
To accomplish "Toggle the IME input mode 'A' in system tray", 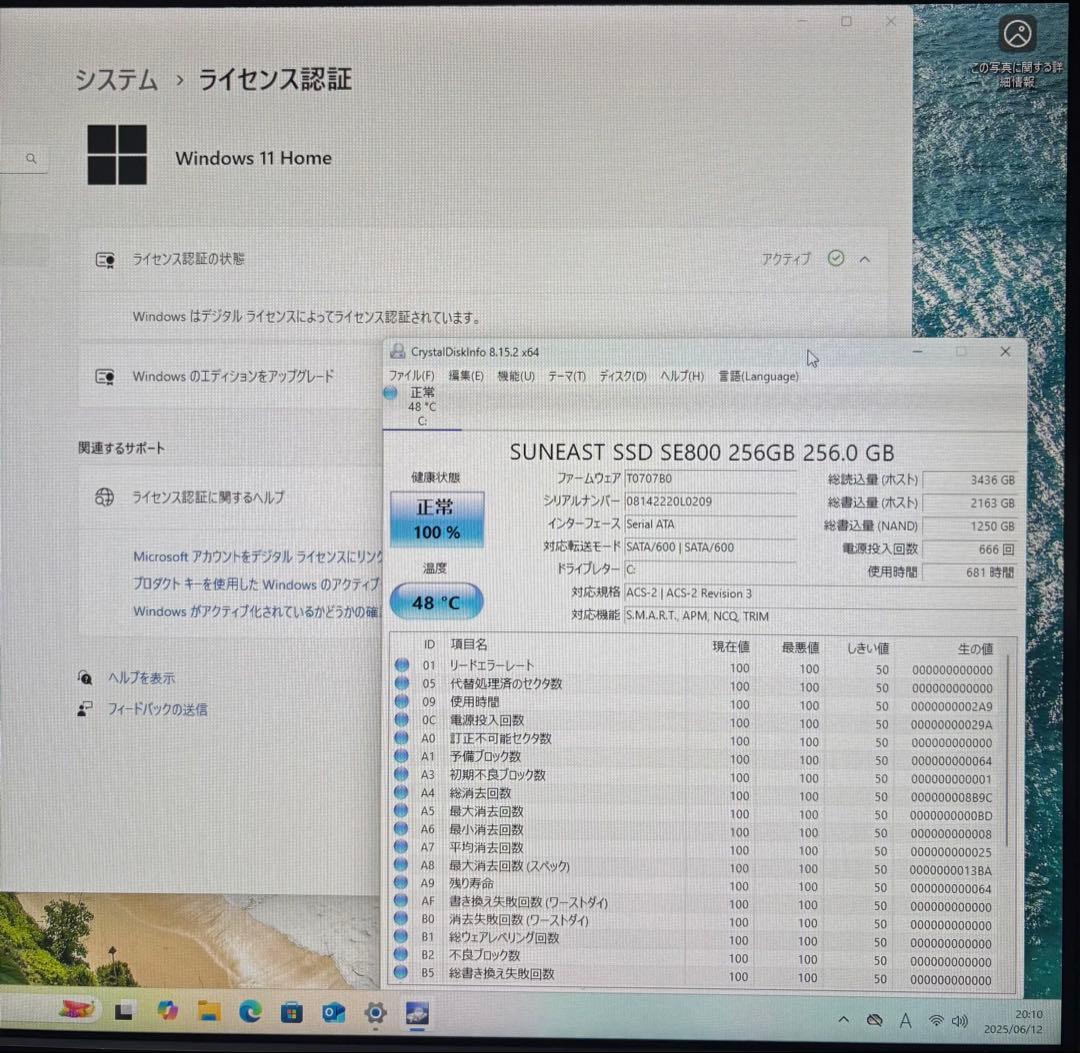I will [905, 1021].
